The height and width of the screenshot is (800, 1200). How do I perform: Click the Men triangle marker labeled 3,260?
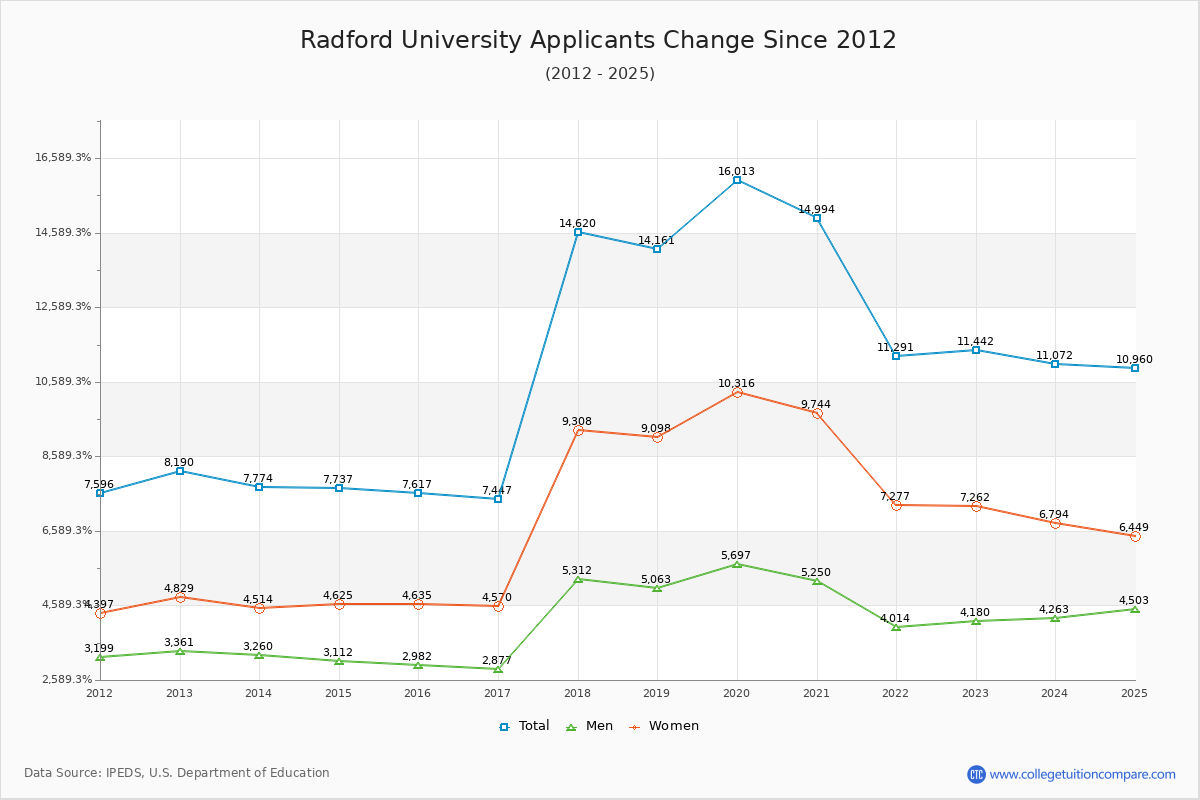[259, 655]
